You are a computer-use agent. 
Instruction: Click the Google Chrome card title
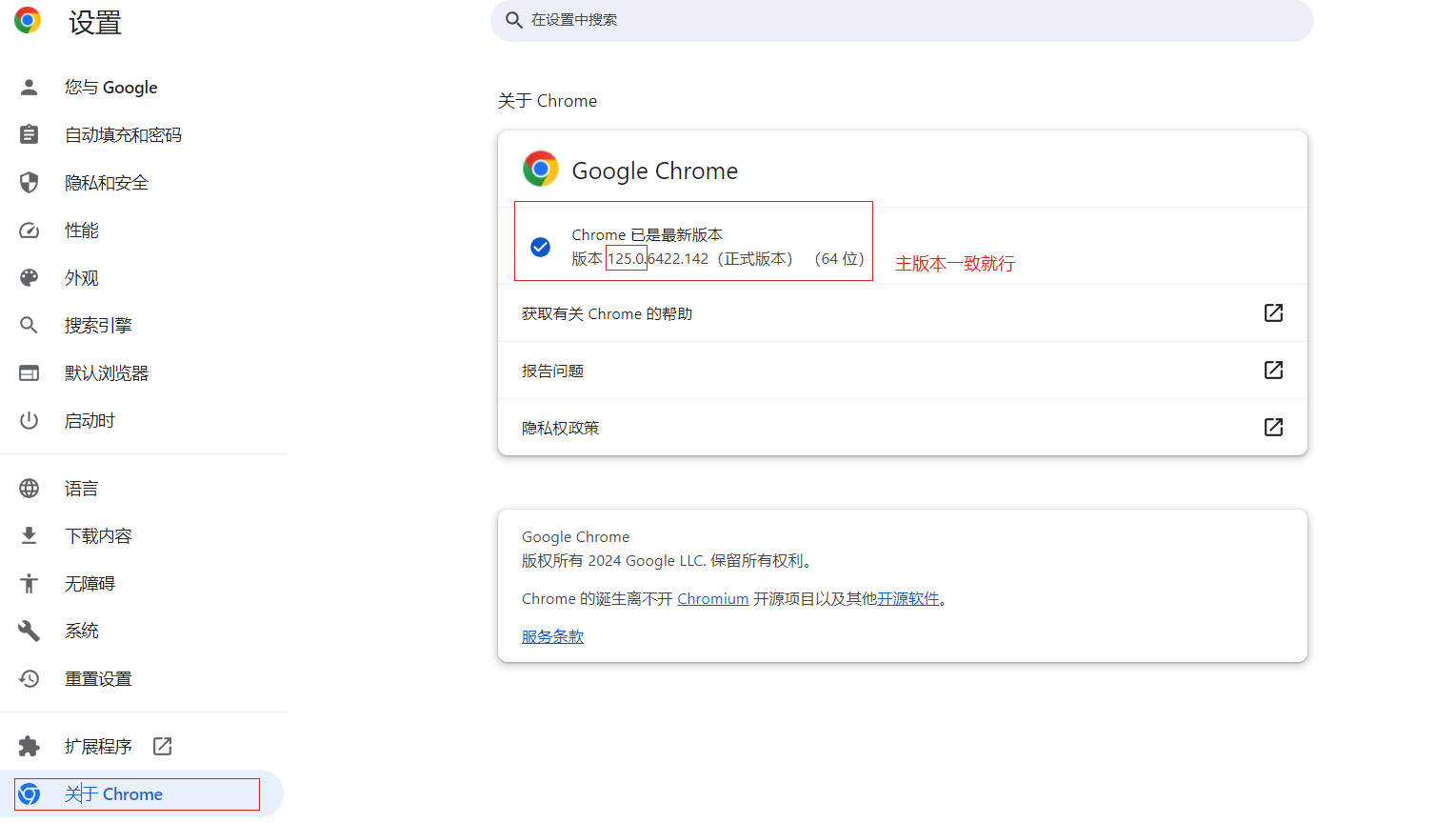(x=655, y=171)
